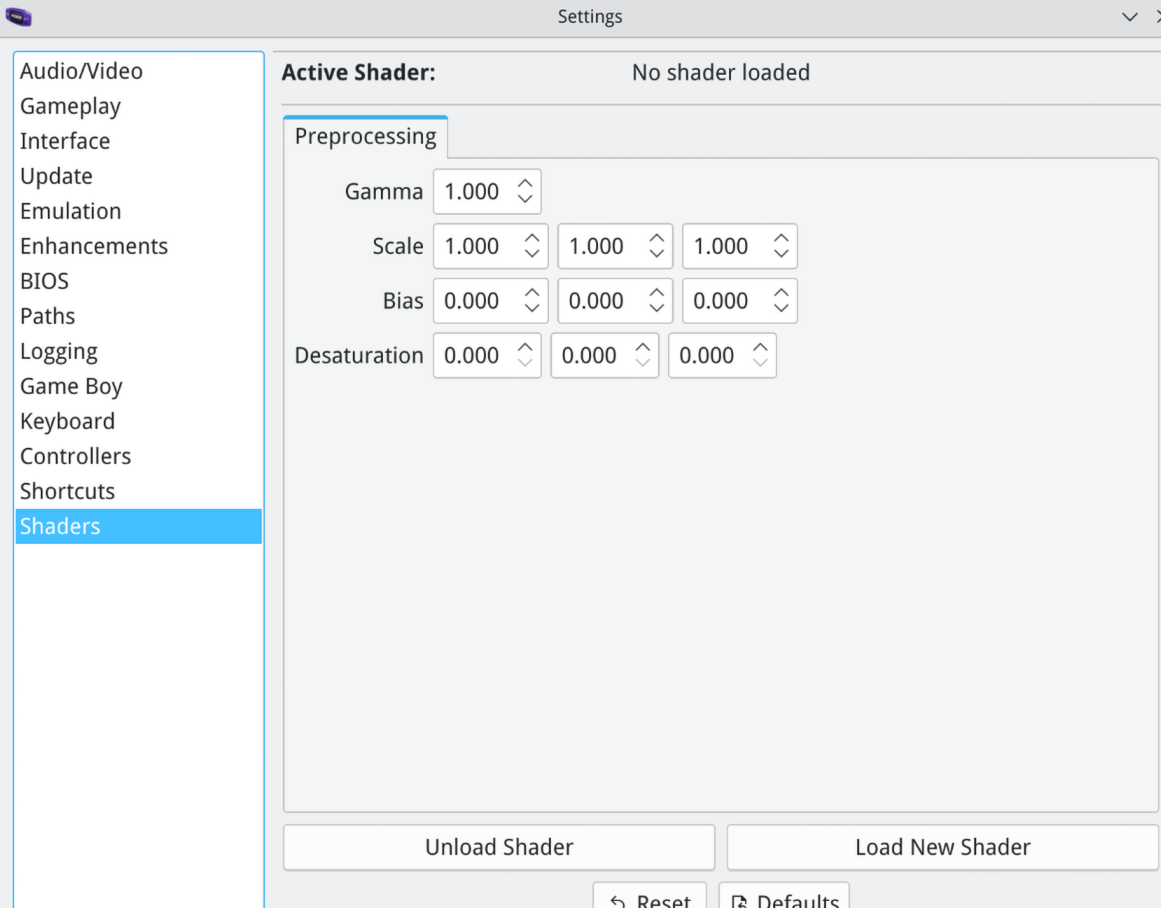Increase the first Desaturation value
The width and height of the screenshot is (1161, 908).
pos(525,347)
